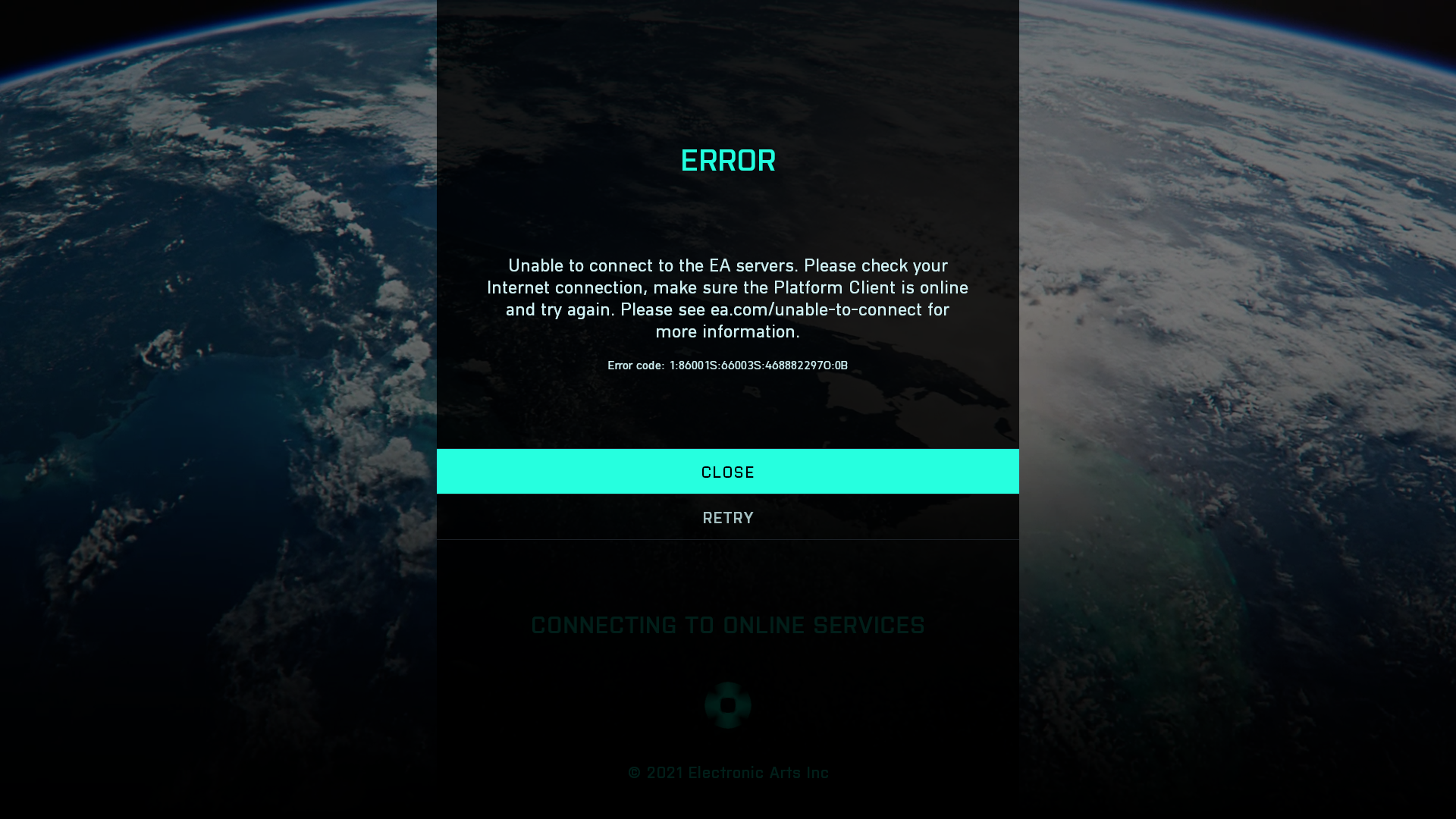This screenshot has width=1456, height=819.
Task: Click the "Please check your" words
Action: [876, 265]
